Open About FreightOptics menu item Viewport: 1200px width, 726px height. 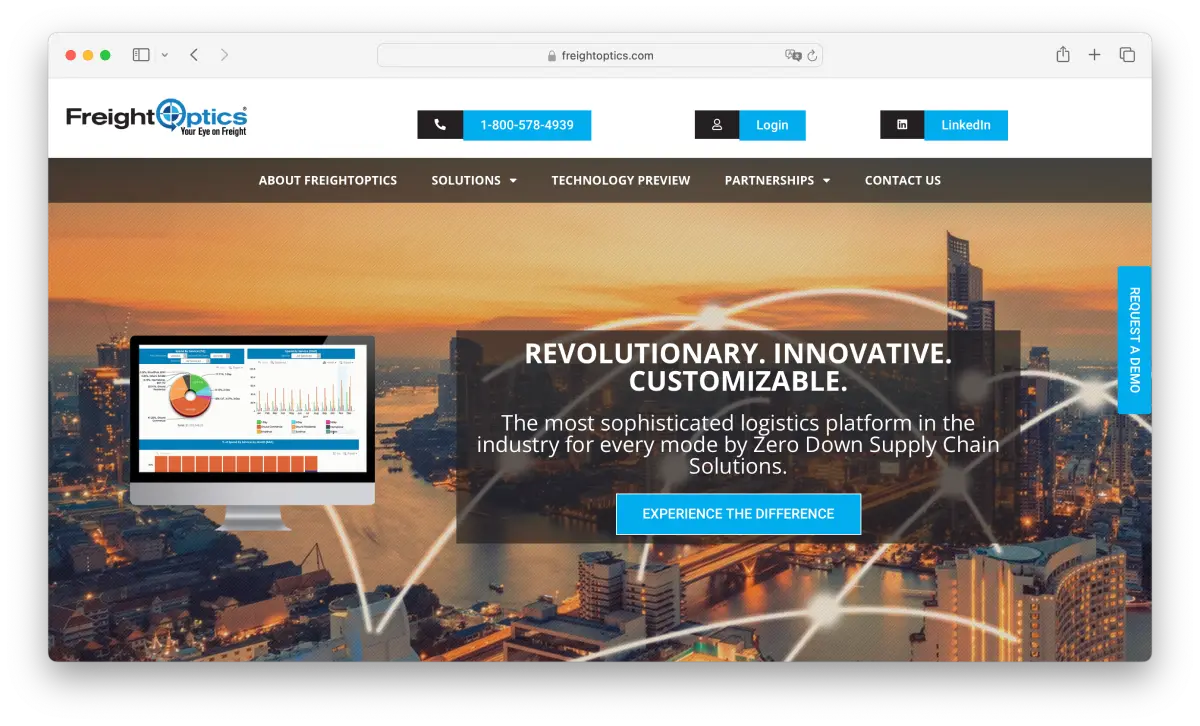pos(328,180)
